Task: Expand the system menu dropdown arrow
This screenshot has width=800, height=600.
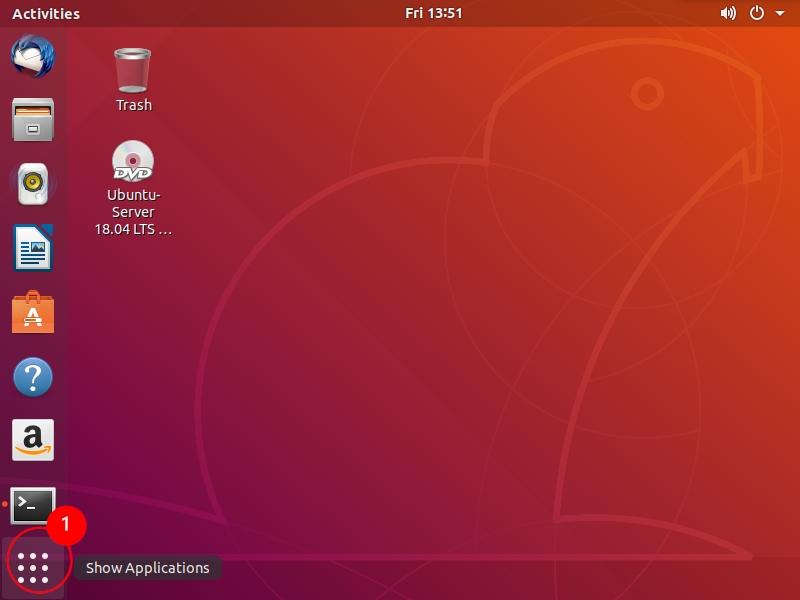Action: [x=780, y=14]
